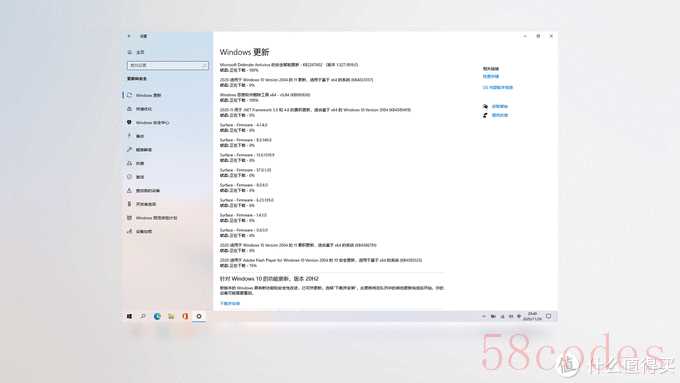This screenshot has height=383, width=680.
Task: Launch the Office app from the taskbar
Action: 185,317
